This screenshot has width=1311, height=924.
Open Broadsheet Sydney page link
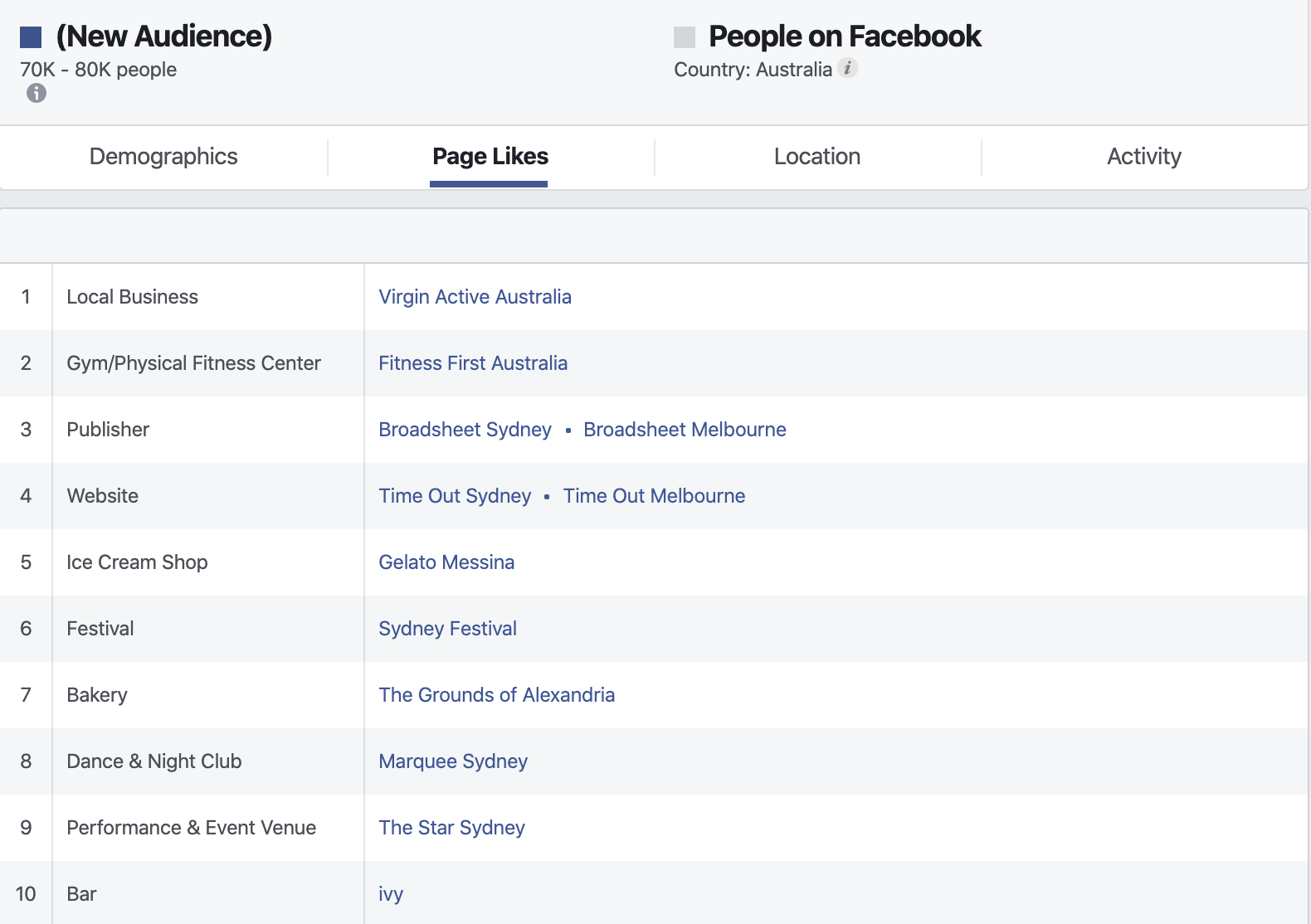tap(465, 430)
